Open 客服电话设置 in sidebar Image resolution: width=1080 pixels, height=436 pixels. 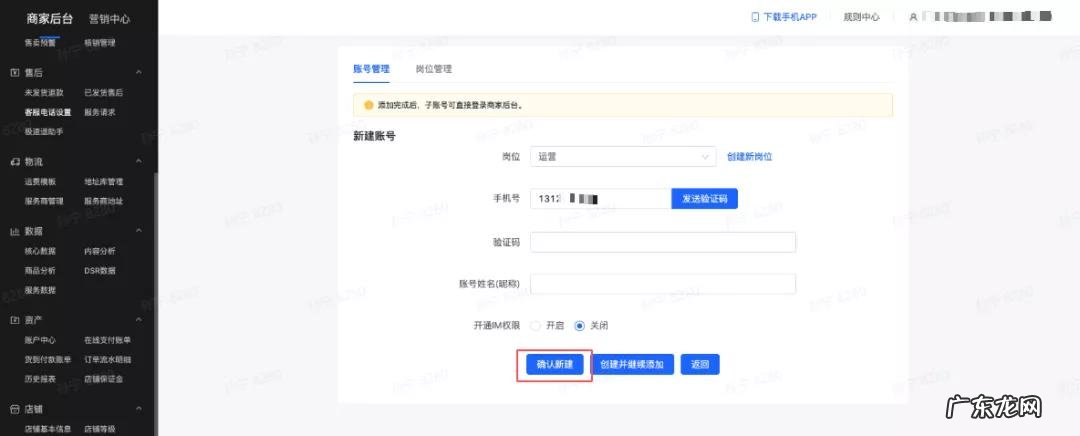[x=48, y=112]
